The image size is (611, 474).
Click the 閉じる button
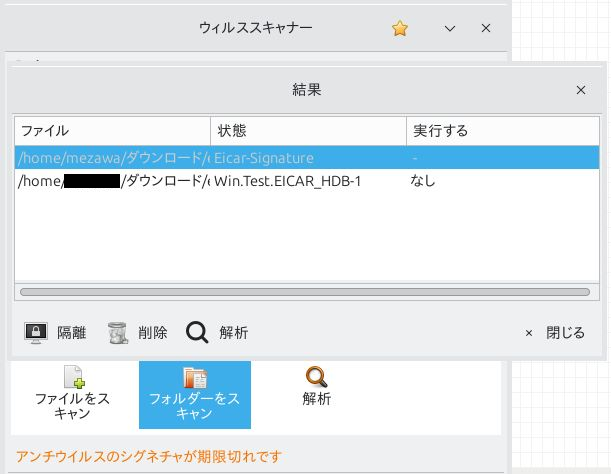[x=555, y=333]
